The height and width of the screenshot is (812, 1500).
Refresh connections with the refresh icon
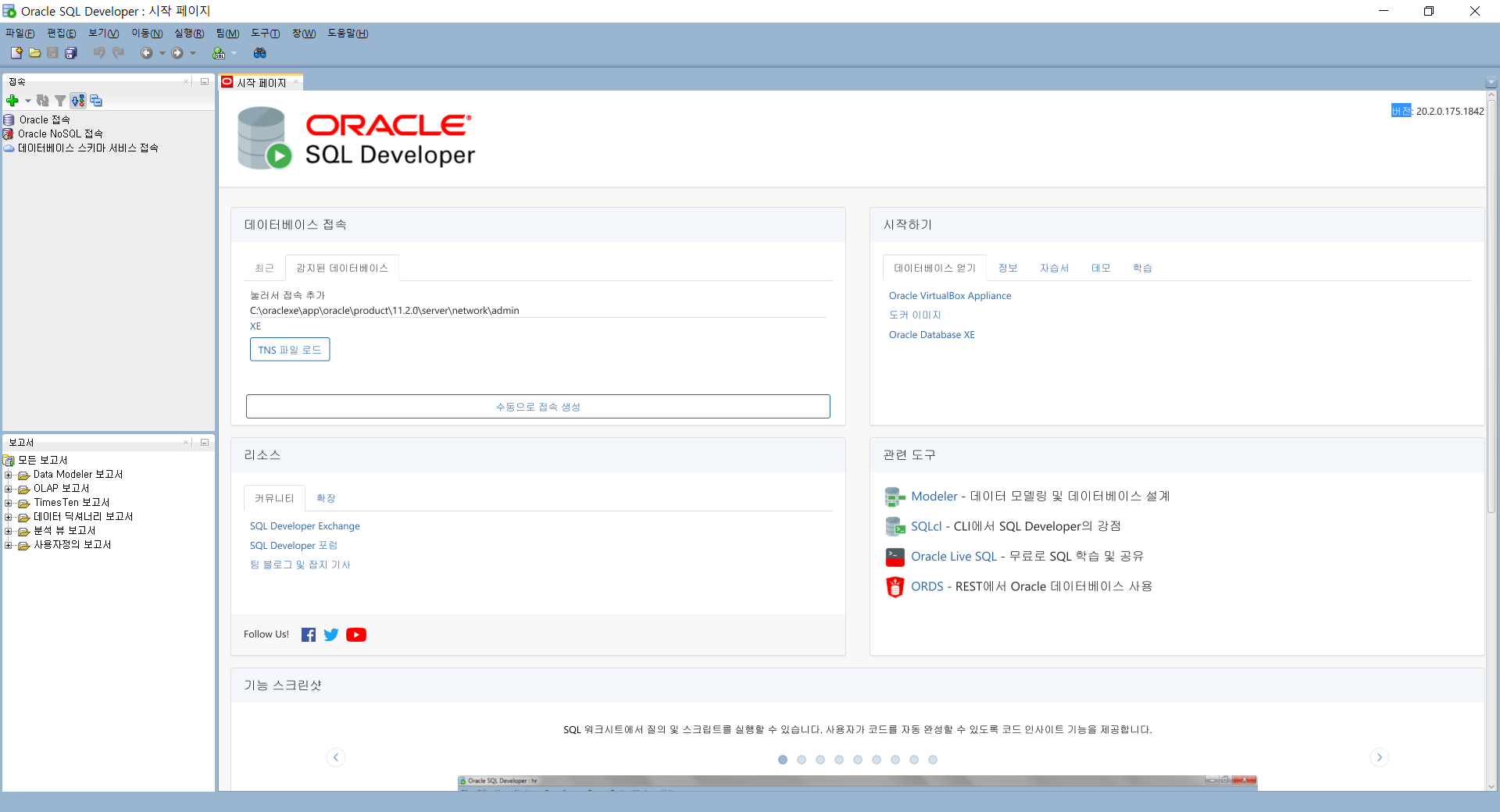(x=43, y=101)
